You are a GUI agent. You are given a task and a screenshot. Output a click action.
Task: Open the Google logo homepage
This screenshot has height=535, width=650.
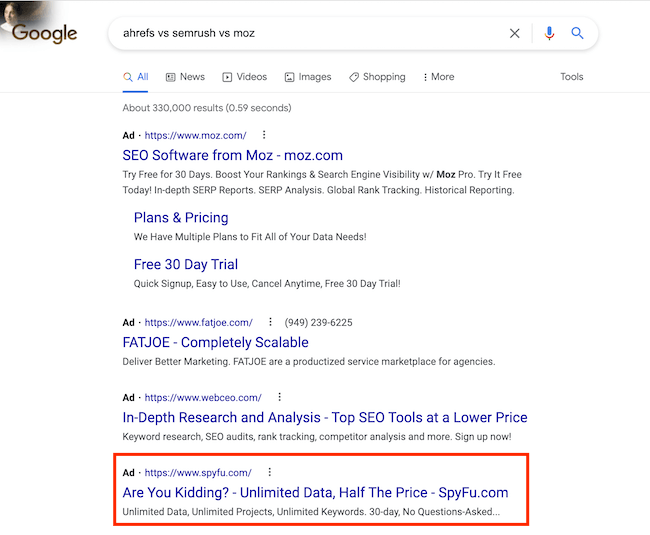click(x=45, y=33)
